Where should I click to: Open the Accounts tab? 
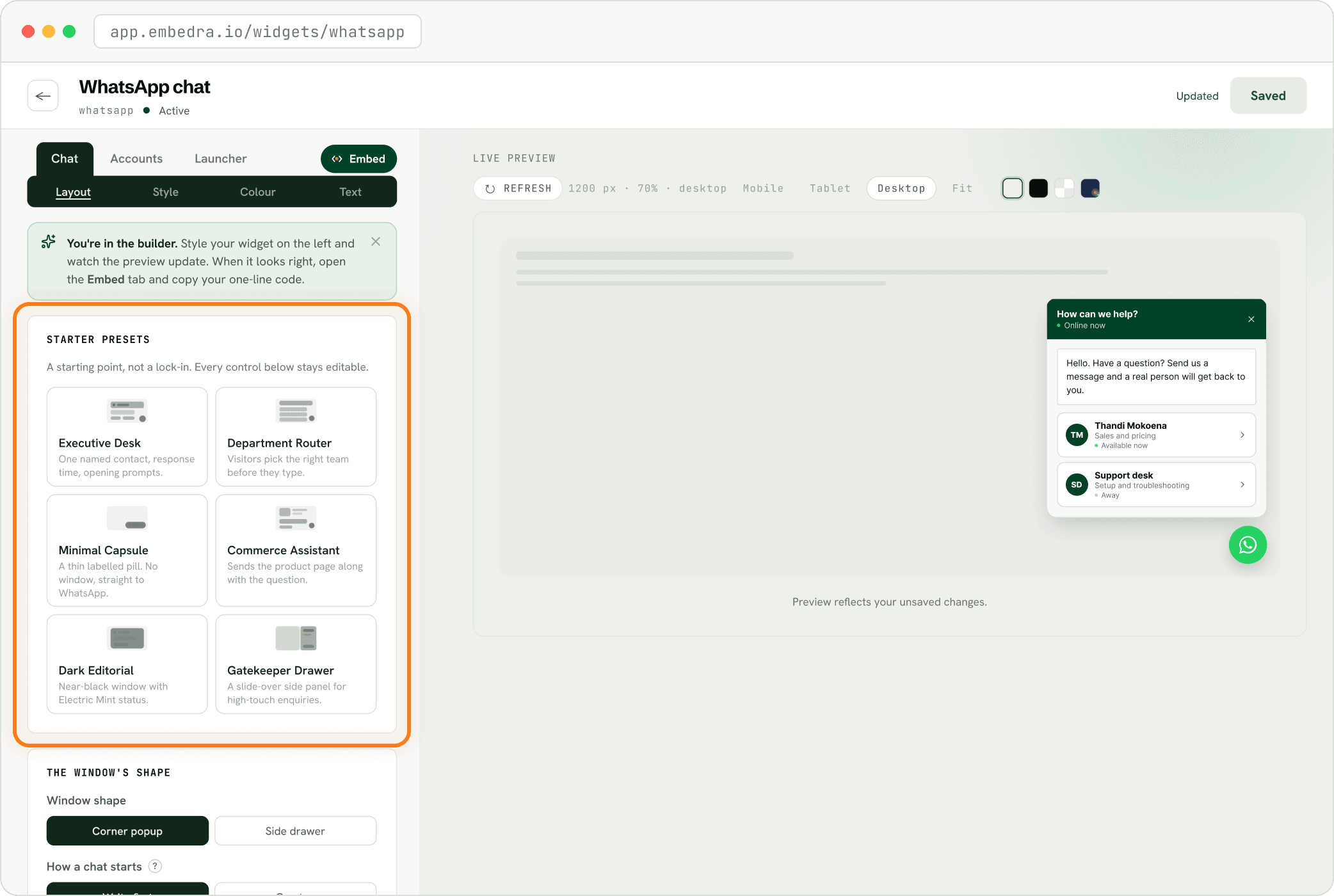coord(136,159)
